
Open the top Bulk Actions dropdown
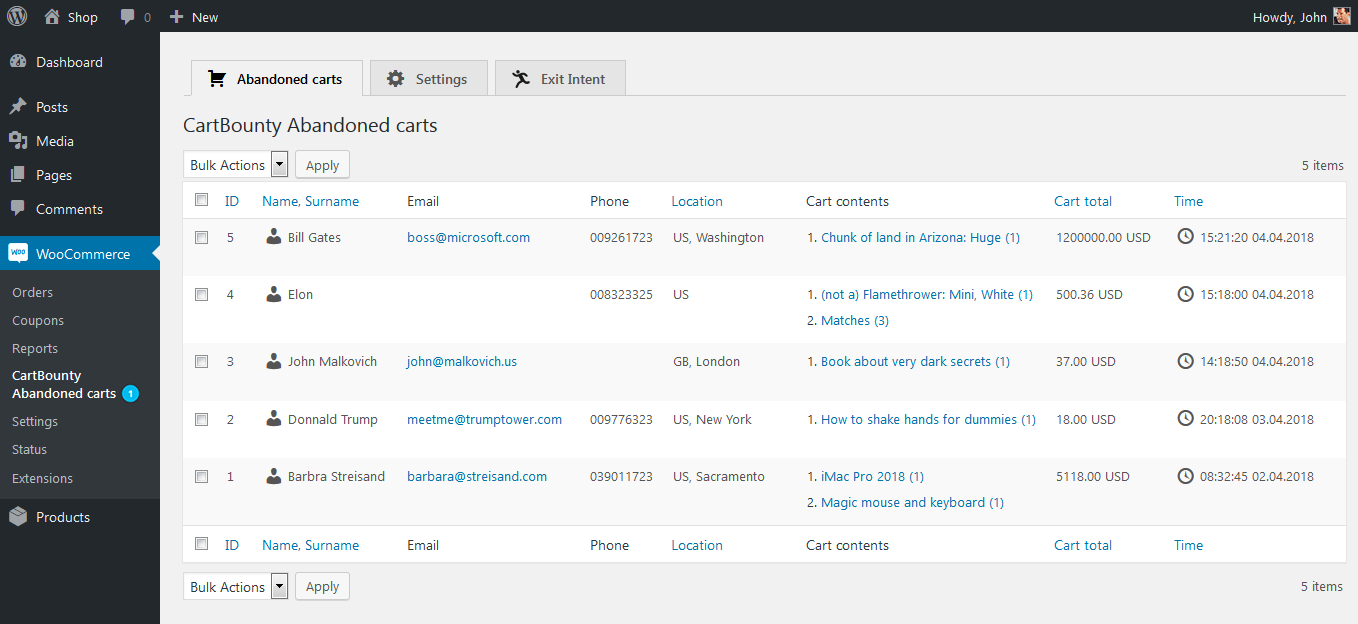click(236, 165)
